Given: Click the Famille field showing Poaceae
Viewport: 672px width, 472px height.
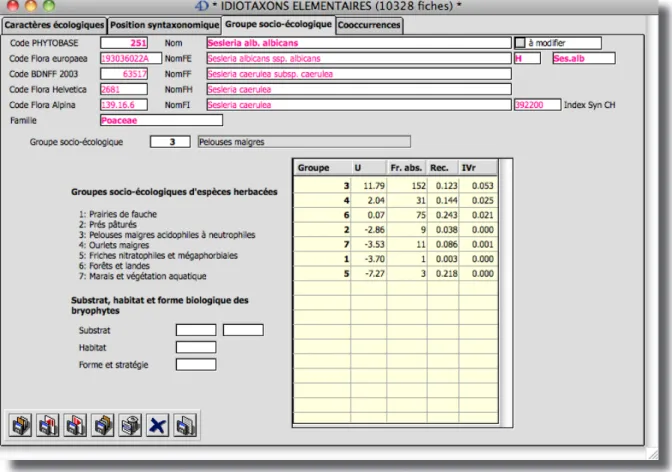Looking at the screenshot, I should point(161,120).
